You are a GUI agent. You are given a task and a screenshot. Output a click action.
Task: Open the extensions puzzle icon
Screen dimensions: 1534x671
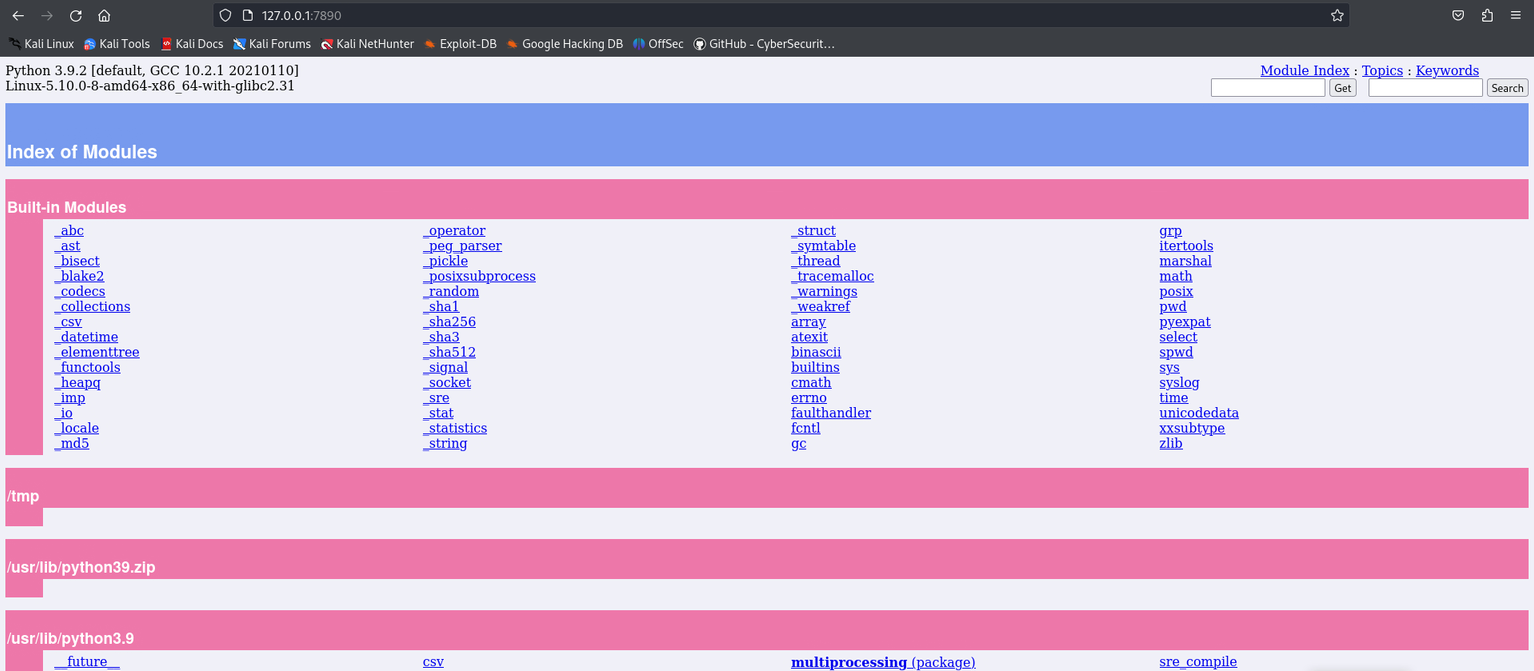tap(1487, 16)
